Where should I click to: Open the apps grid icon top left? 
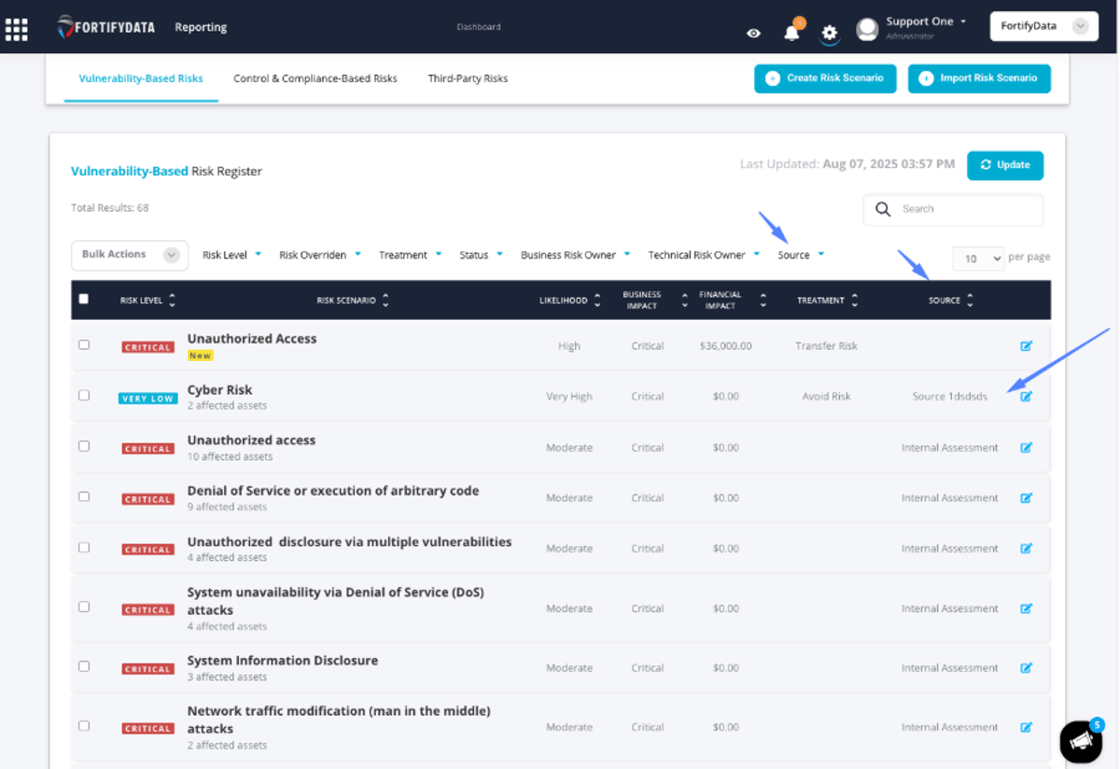click(17, 27)
